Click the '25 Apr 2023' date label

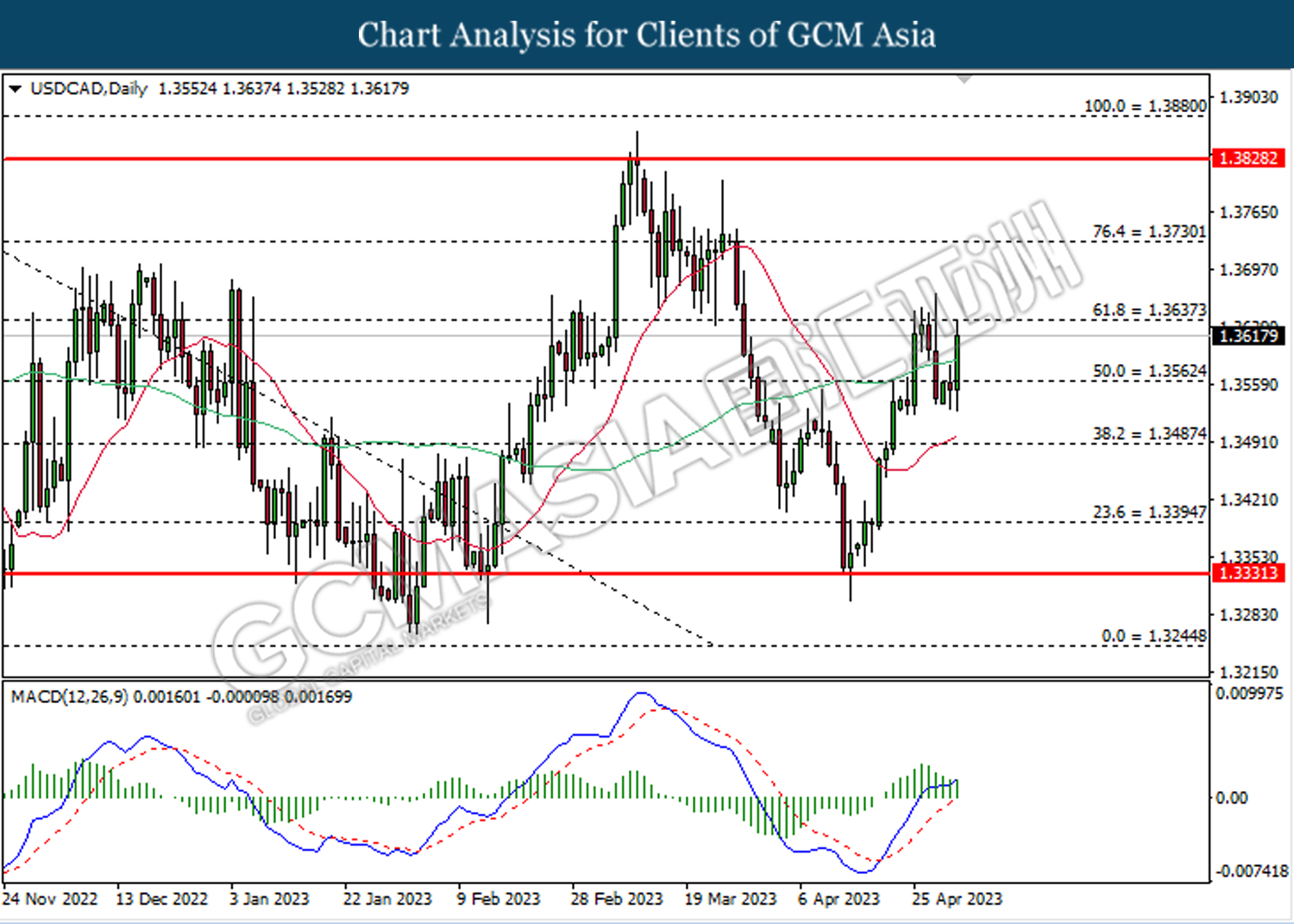[x=958, y=899]
